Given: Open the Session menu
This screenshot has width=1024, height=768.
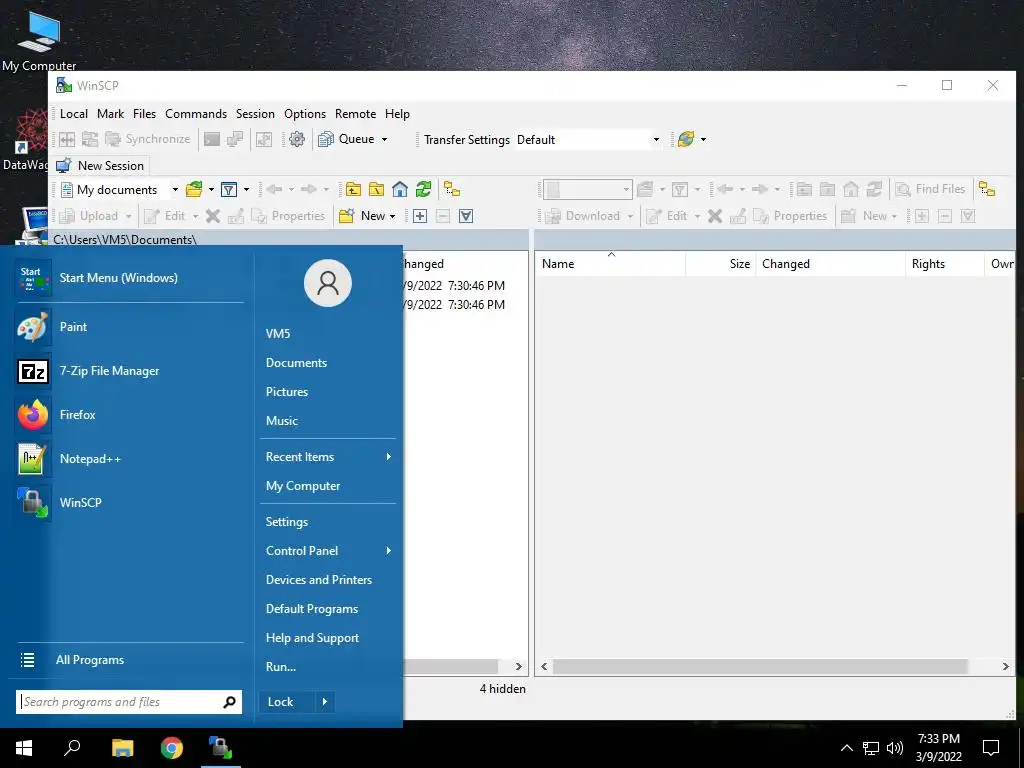Looking at the screenshot, I should (x=255, y=114).
